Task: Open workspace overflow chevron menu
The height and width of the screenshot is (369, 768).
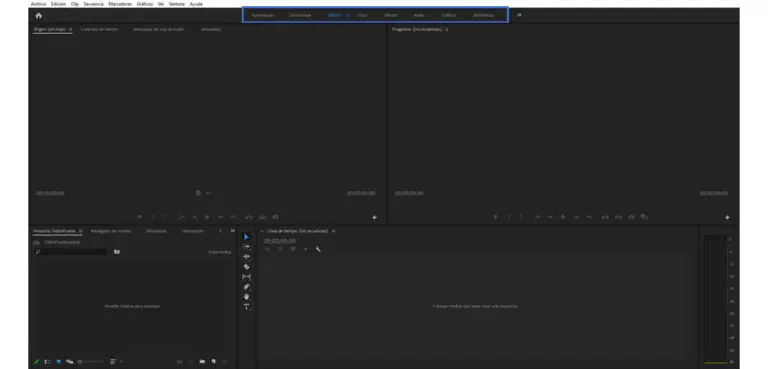Action: [x=519, y=15]
